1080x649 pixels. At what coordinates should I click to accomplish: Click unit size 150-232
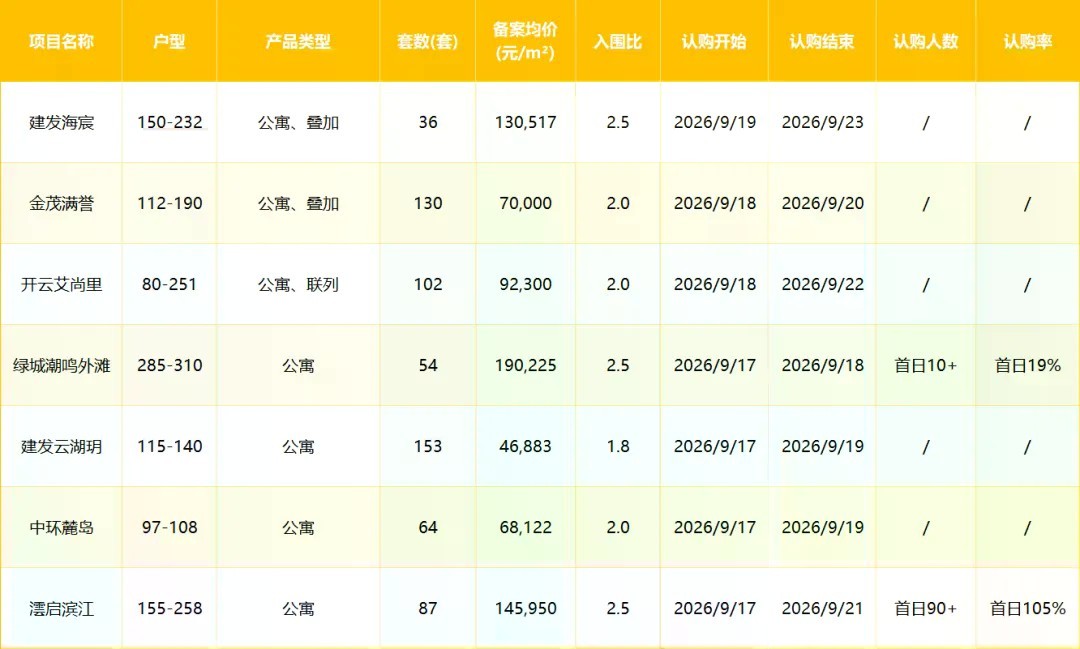pyautogui.click(x=169, y=123)
